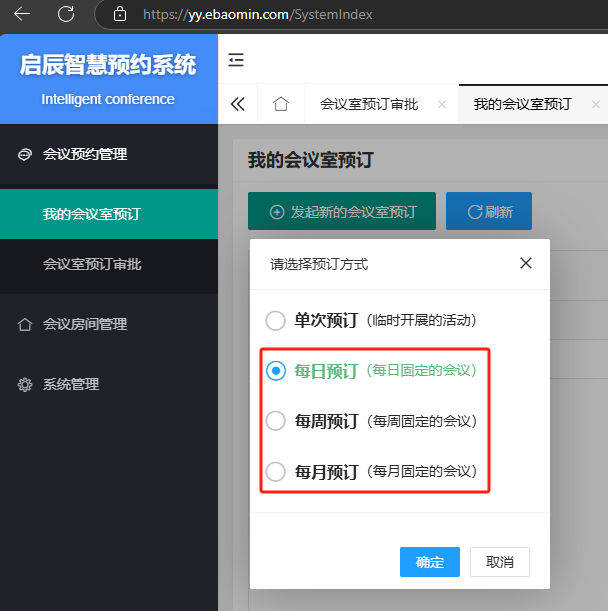Open the home tab icon
The height and width of the screenshot is (611, 608).
tap(281, 104)
